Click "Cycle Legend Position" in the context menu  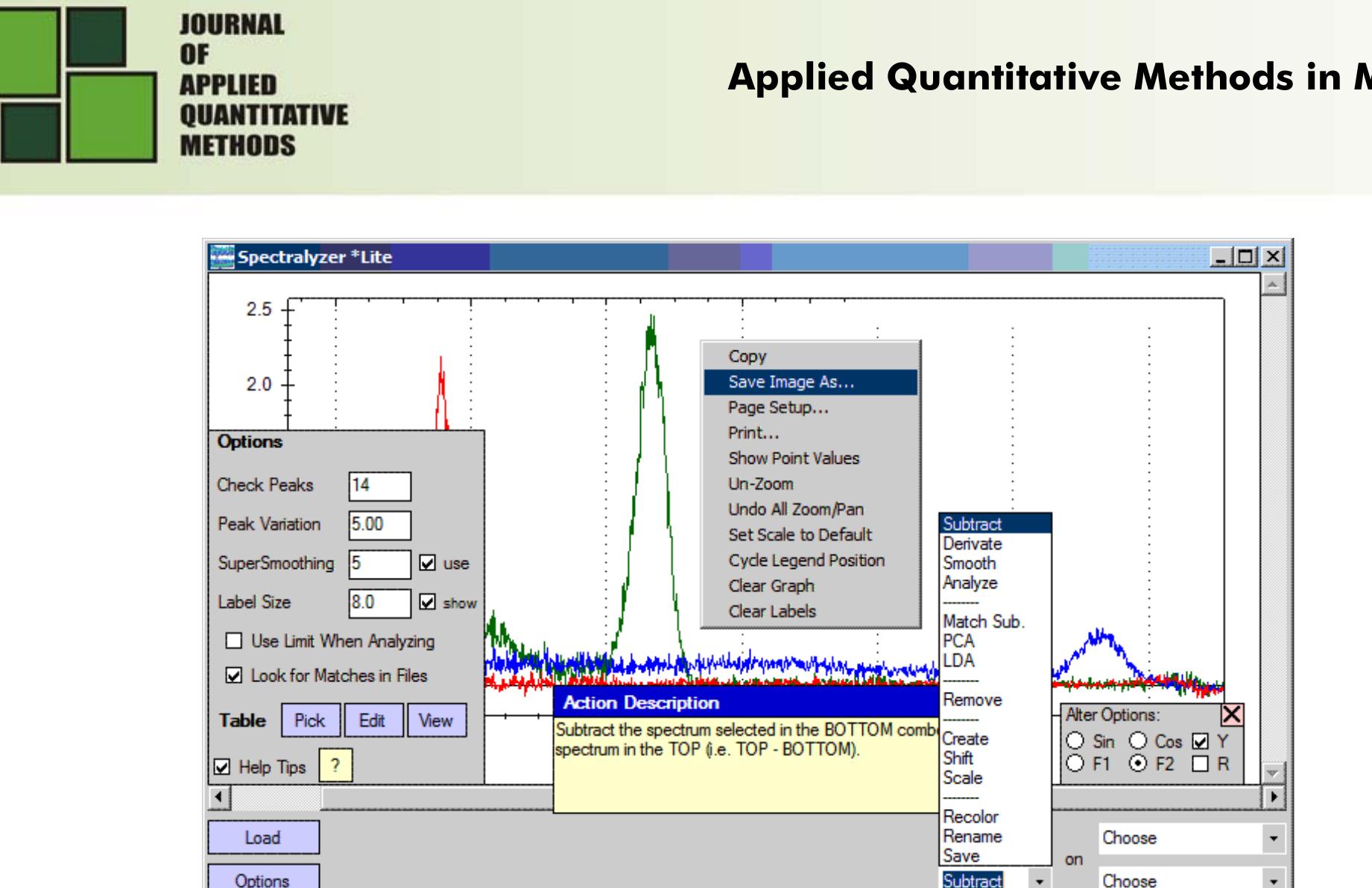[x=808, y=560]
